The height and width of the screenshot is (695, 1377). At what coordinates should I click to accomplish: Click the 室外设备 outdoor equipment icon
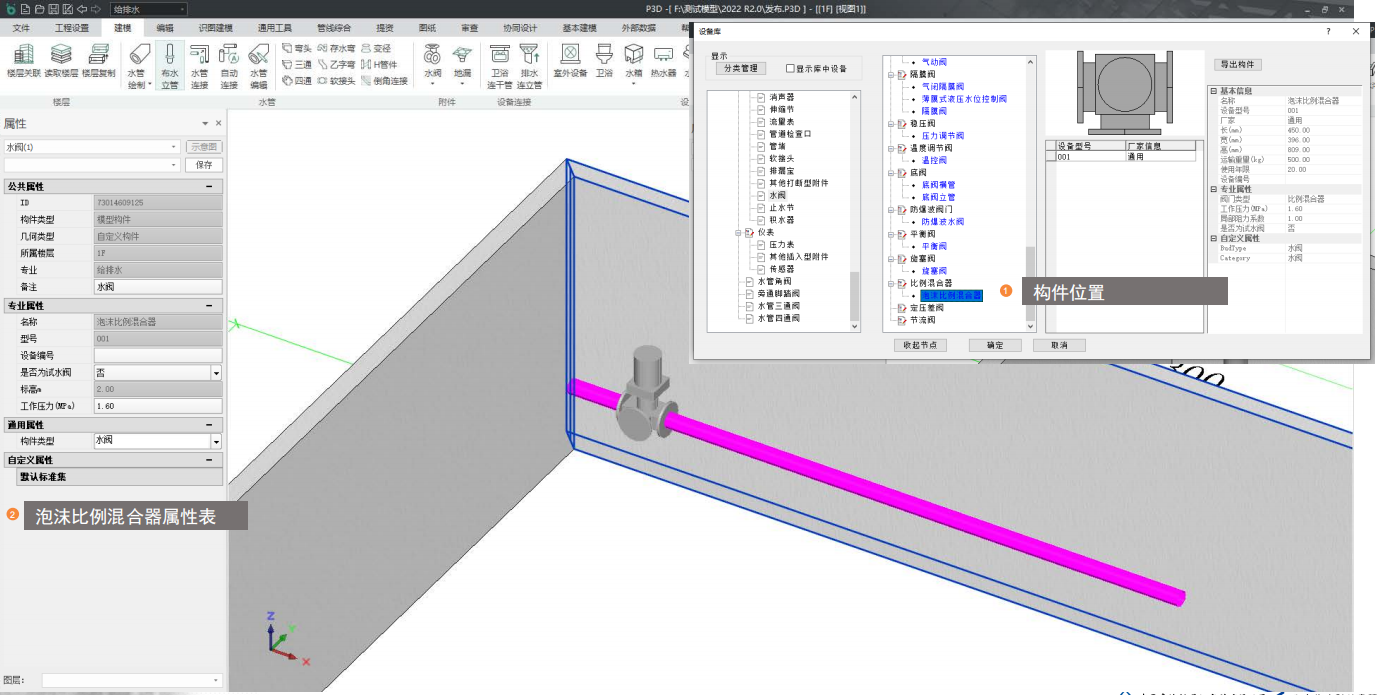pos(570,61)
